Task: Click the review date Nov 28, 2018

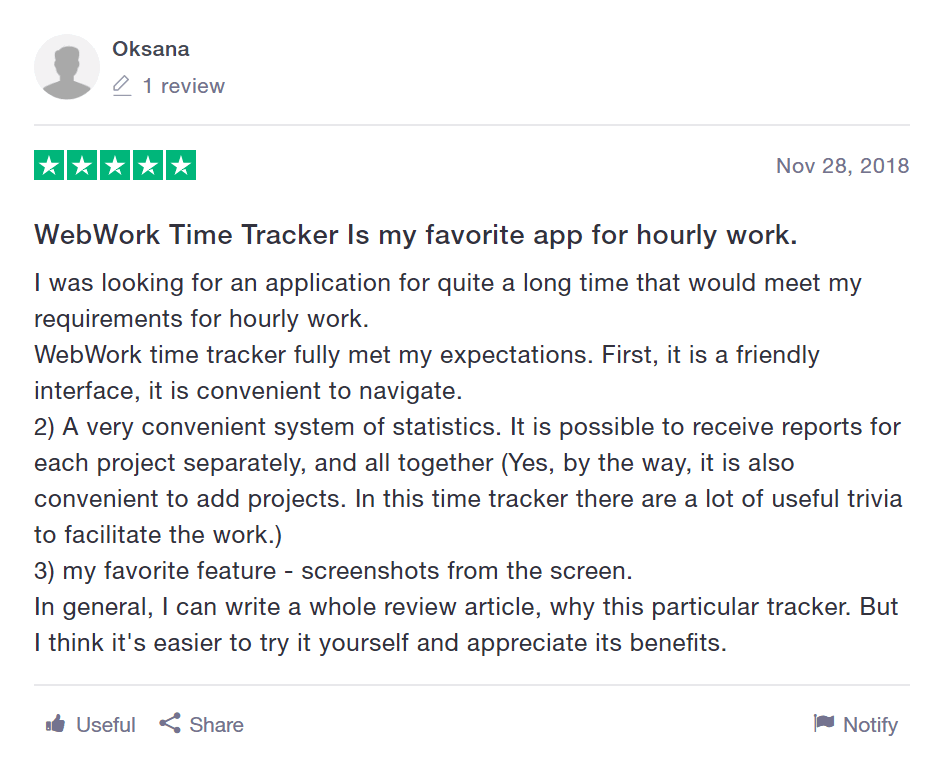Action: click(843, 166)
